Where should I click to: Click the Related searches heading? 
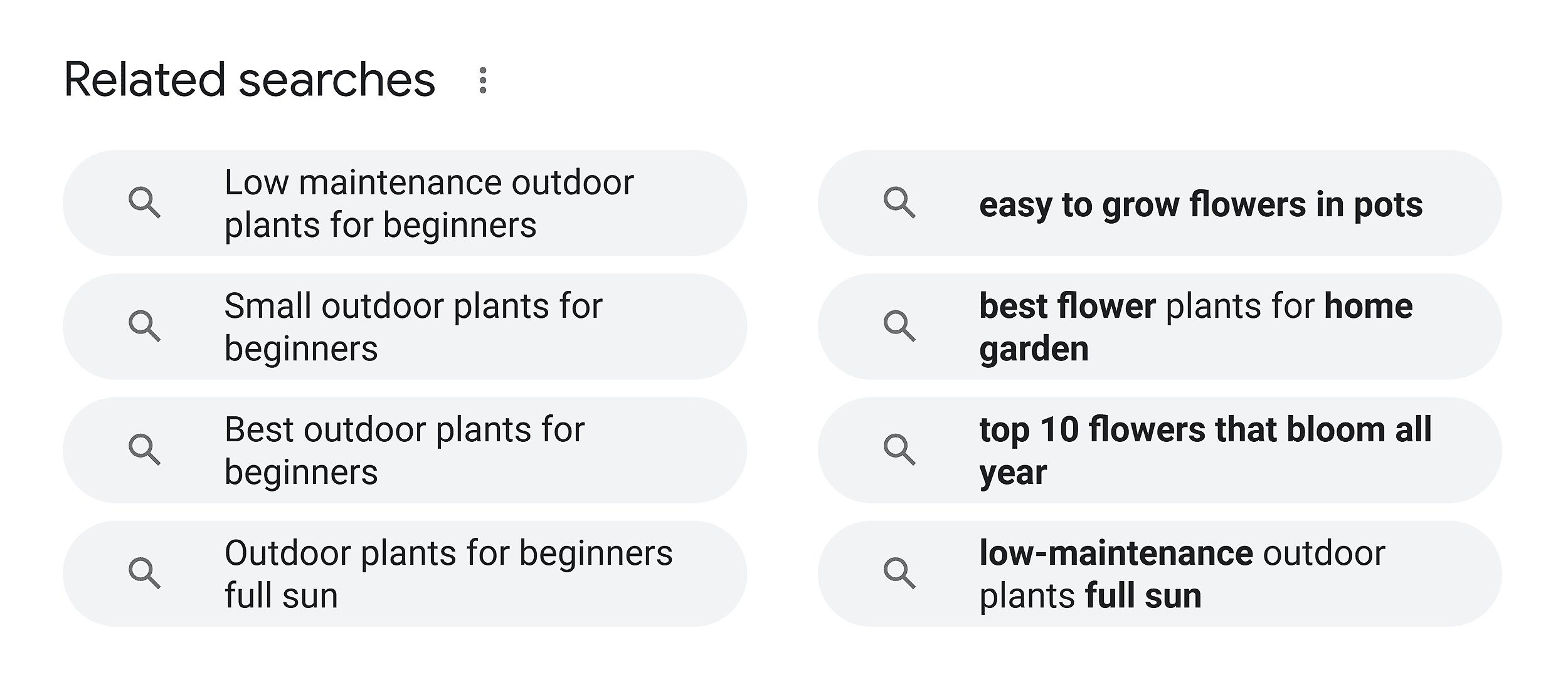[250, 79]
